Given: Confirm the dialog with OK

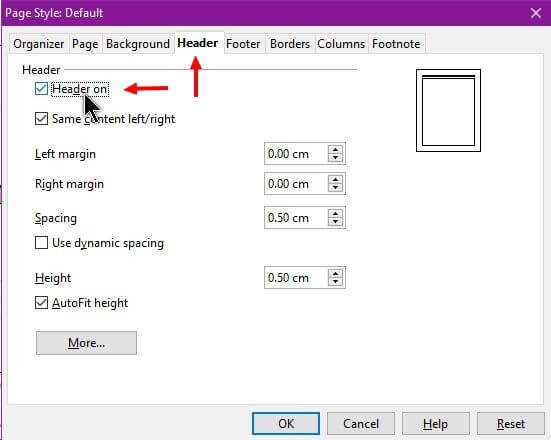Looking at the screenshot, I should (286, 423).
